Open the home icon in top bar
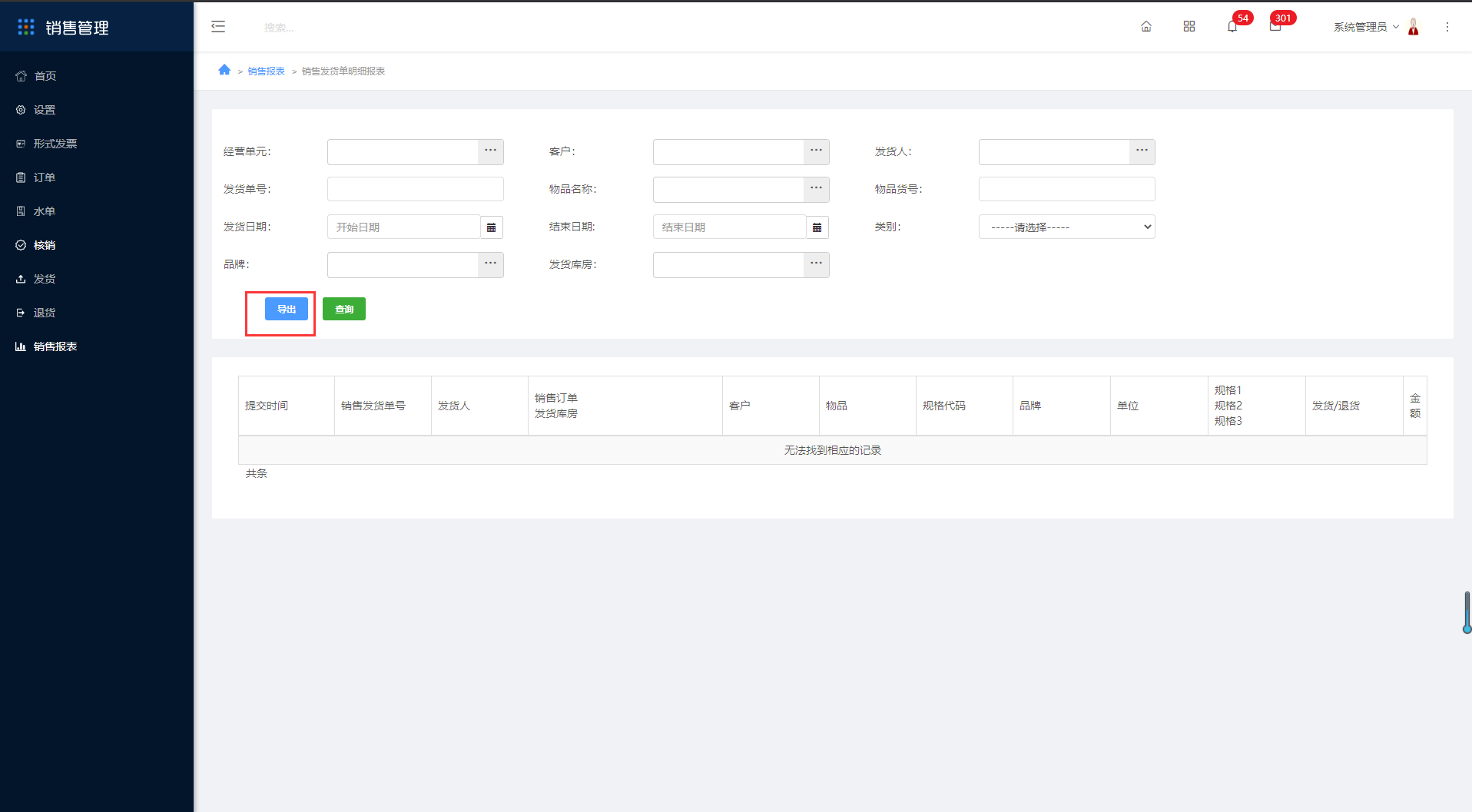Image resolution: width=1472 pixels, height=812 pixels. tap(1146, 27)
